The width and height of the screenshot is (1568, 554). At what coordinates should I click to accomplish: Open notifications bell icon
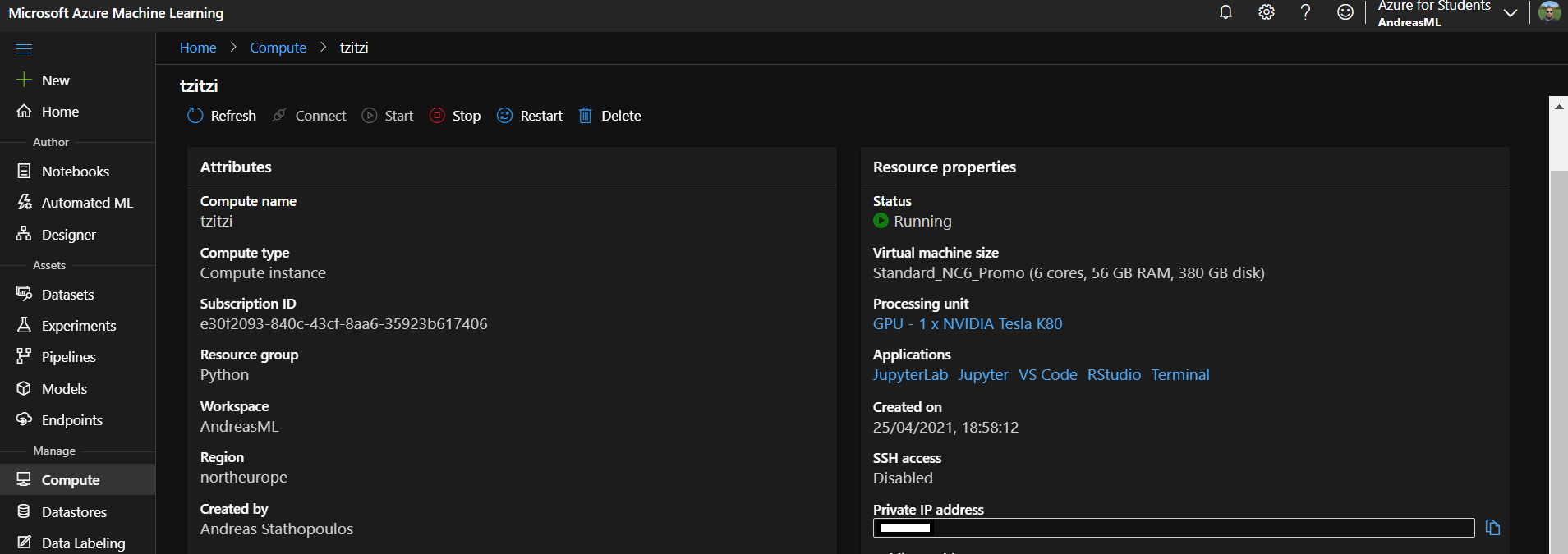(x=1225, y=12)
